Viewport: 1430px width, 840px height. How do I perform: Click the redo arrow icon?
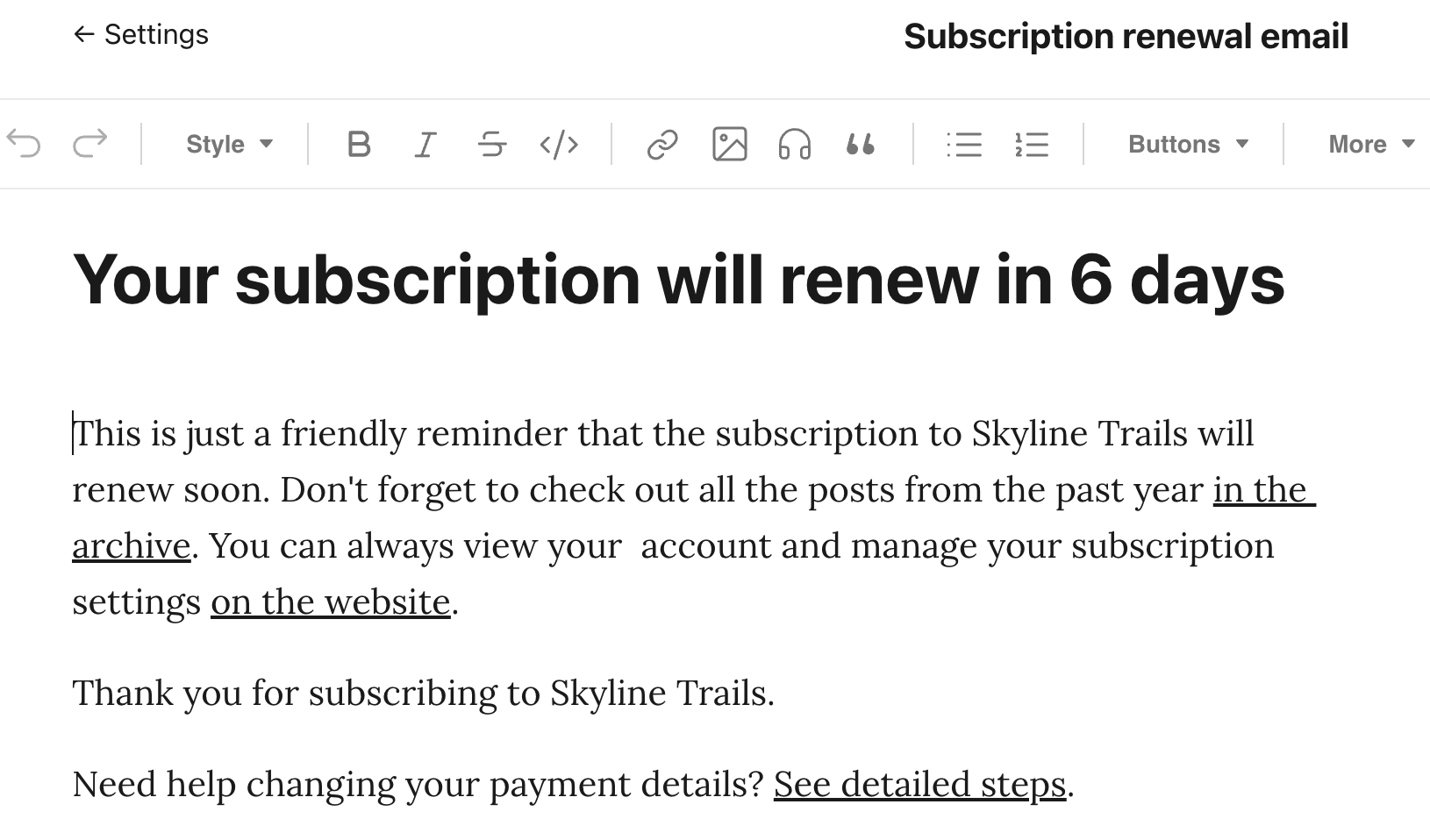[89, 144]
